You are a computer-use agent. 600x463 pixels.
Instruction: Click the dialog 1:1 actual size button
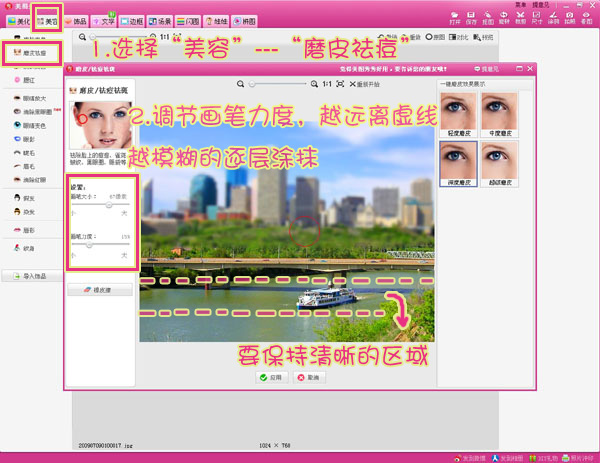point(327,84)
